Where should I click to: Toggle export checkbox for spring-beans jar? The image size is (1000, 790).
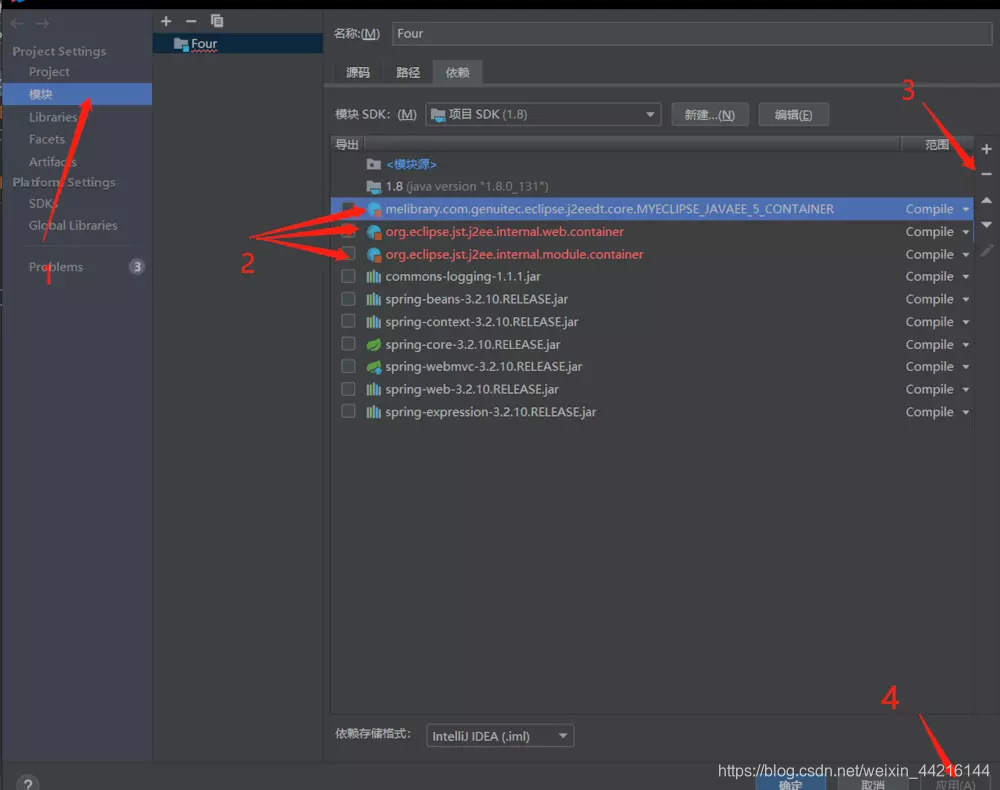point(348,298)
